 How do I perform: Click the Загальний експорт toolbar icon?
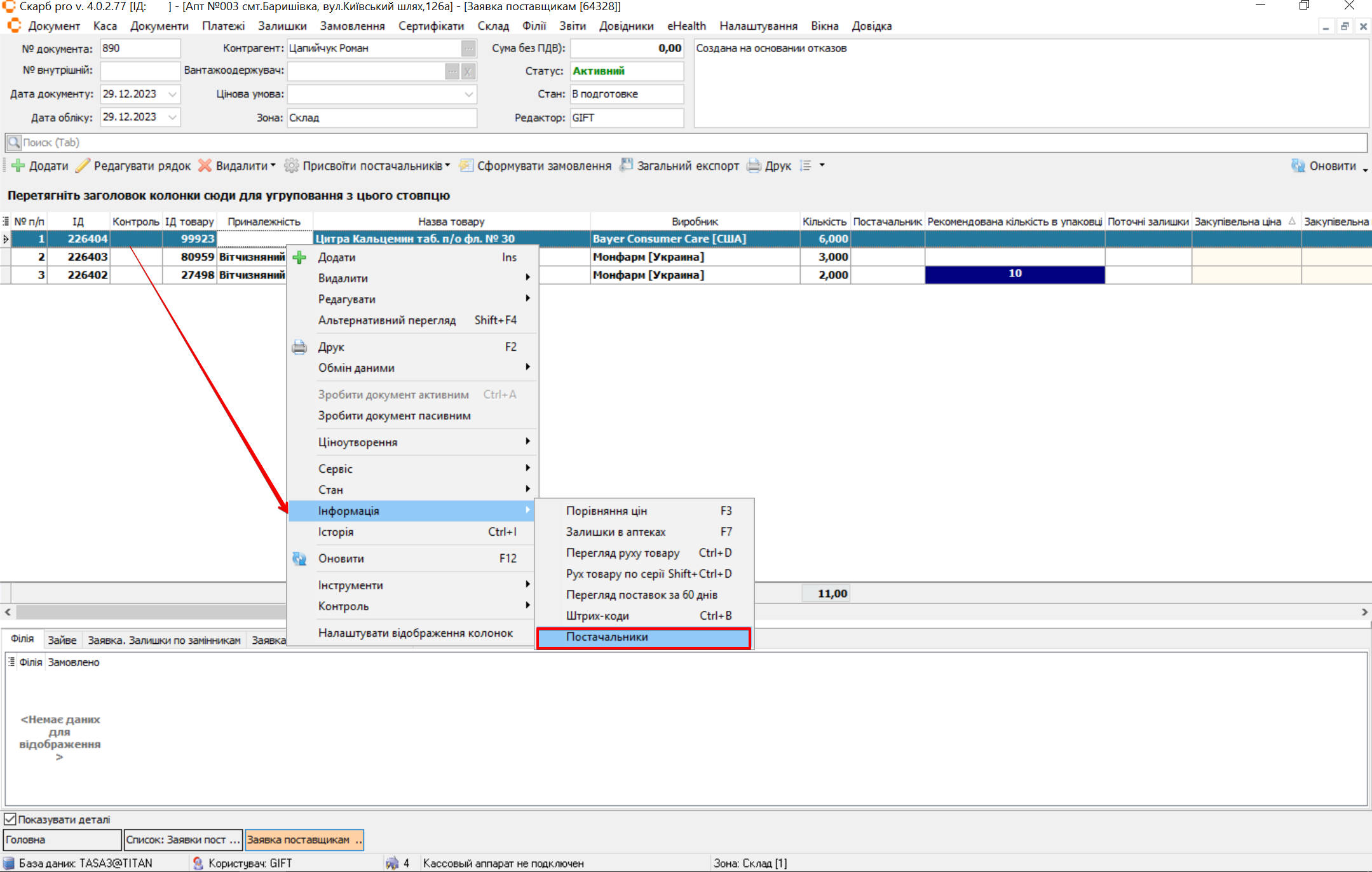coord(626,166)
